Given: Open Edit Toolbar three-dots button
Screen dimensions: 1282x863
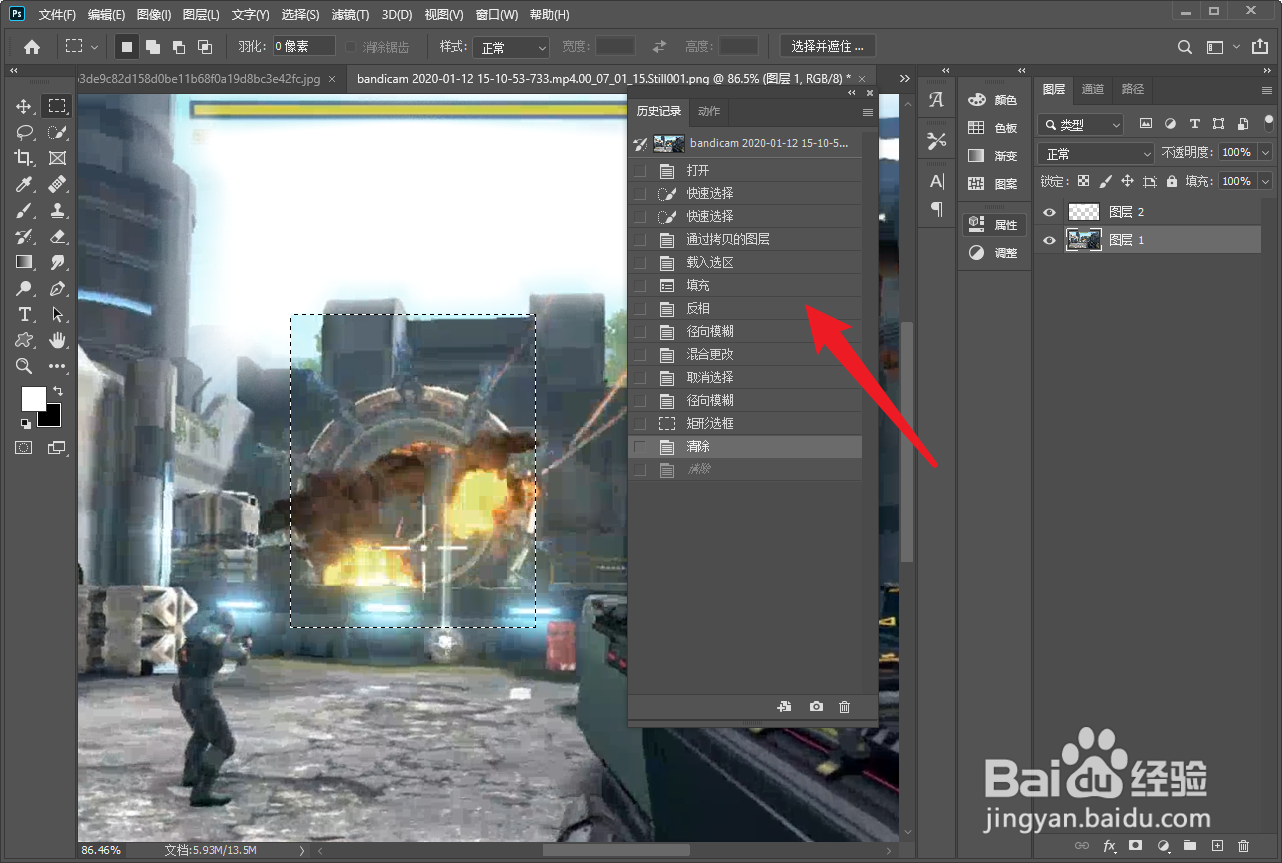Looking at the screenshot, I should point(58,366).
